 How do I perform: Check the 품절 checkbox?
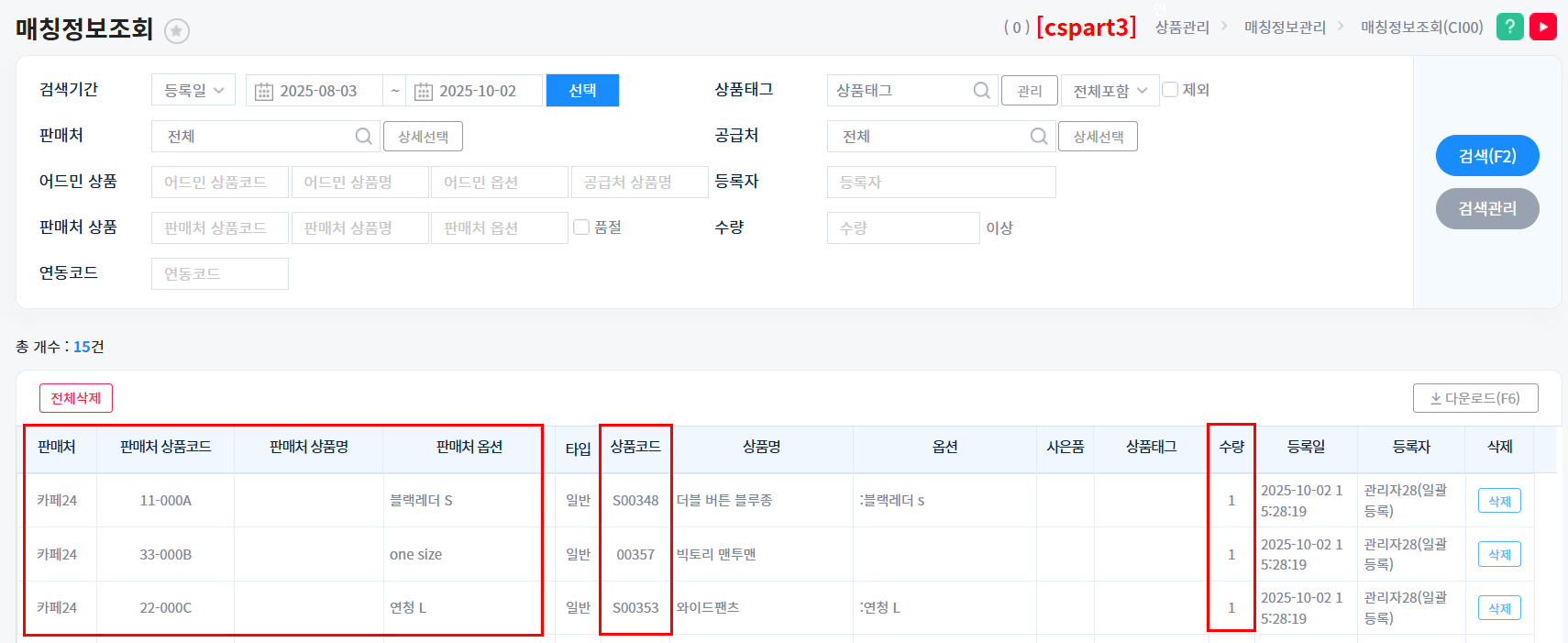click(x=581, y=227)
